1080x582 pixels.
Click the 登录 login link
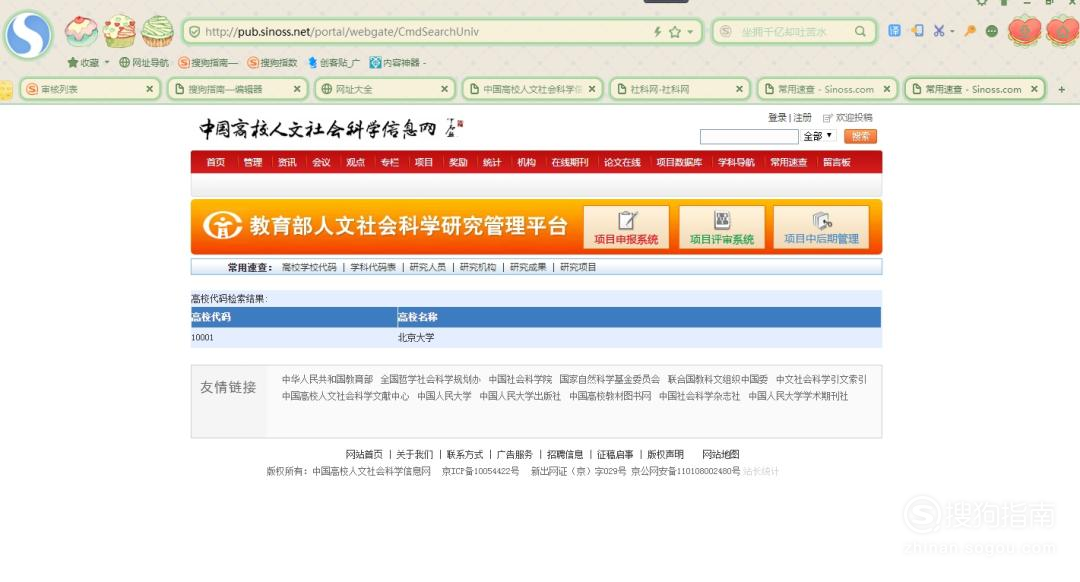pos(777,118)
